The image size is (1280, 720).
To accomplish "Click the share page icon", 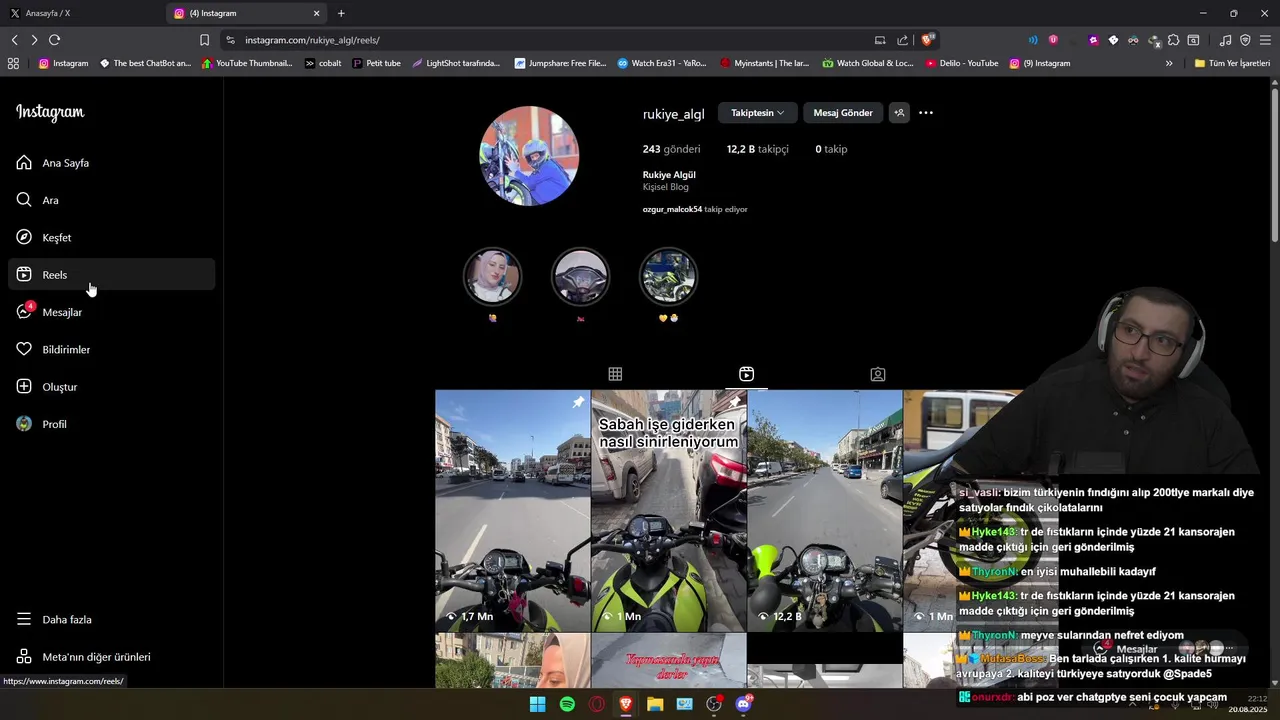I will 903,40.
